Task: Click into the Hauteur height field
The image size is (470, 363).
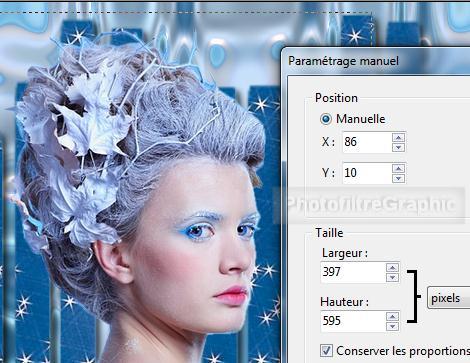Action: [x=353, y=321]
